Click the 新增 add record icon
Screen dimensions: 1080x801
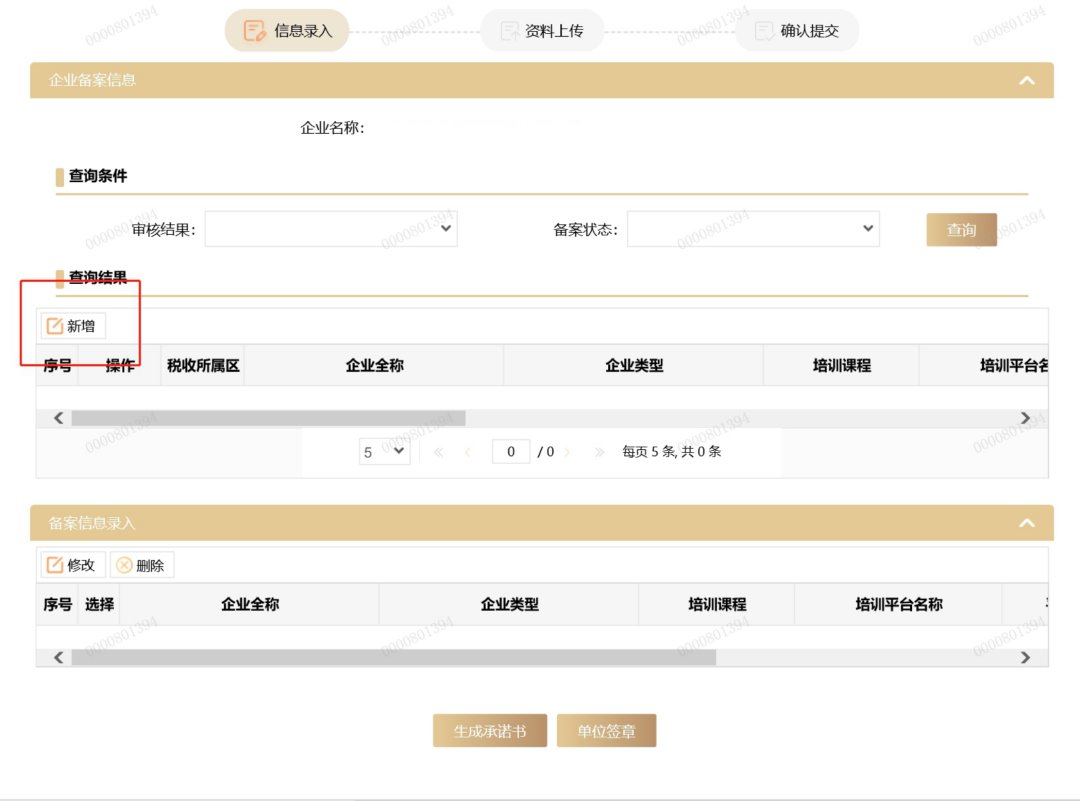[x=56, y=326]
